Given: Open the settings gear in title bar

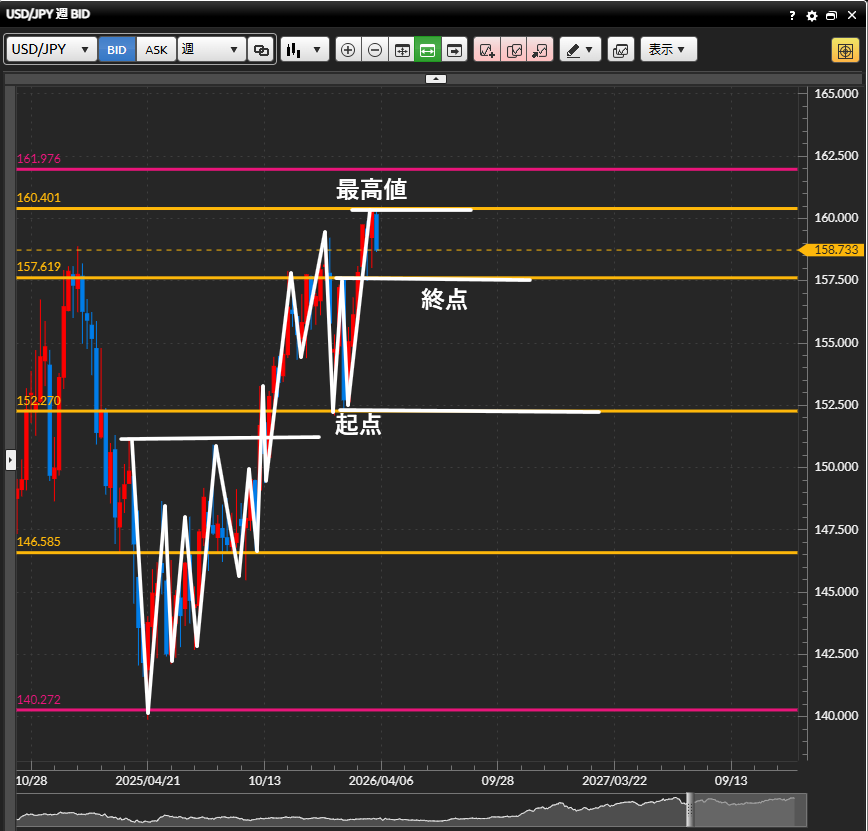Looking at the screenshot, I should pos(812,16).
